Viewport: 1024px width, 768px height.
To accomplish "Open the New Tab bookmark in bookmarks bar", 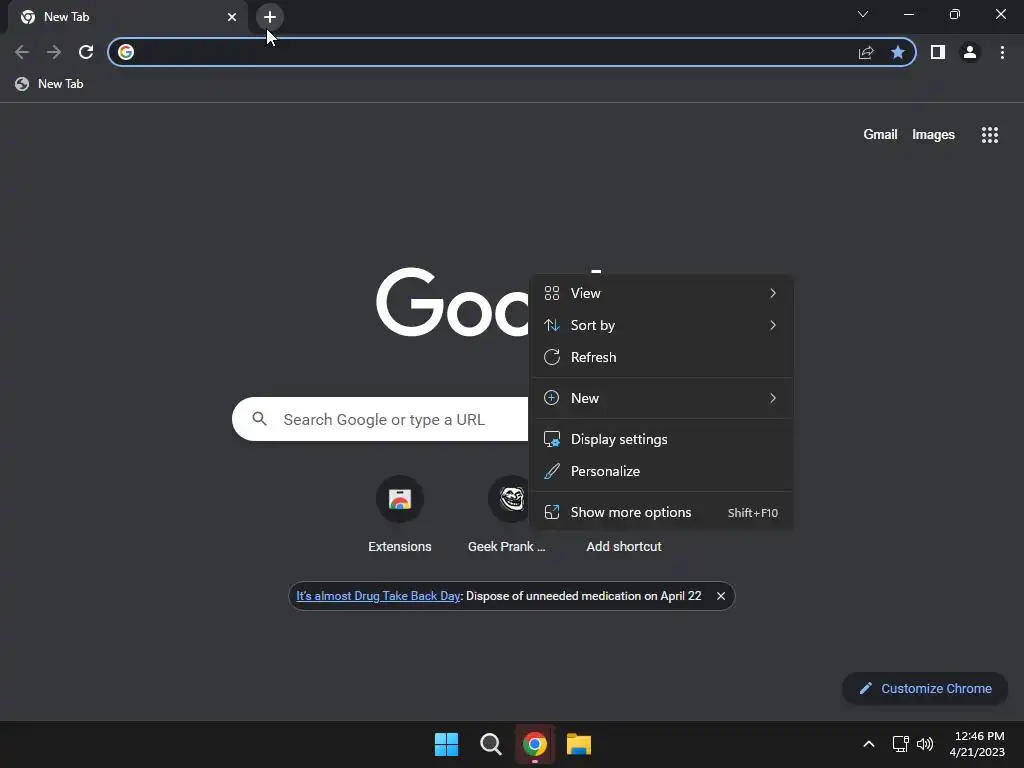I will pyautogui.click(x=50, y=84).
